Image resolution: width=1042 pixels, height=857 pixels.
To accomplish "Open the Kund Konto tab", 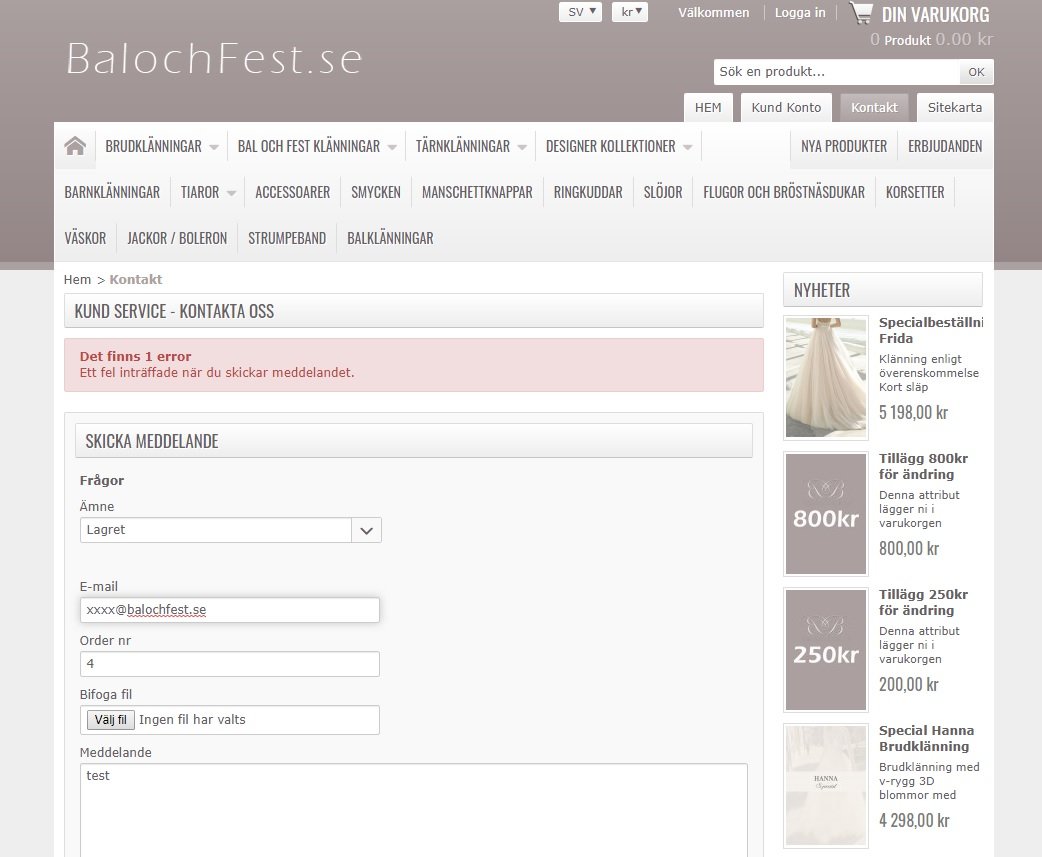I will pos(786,108).
